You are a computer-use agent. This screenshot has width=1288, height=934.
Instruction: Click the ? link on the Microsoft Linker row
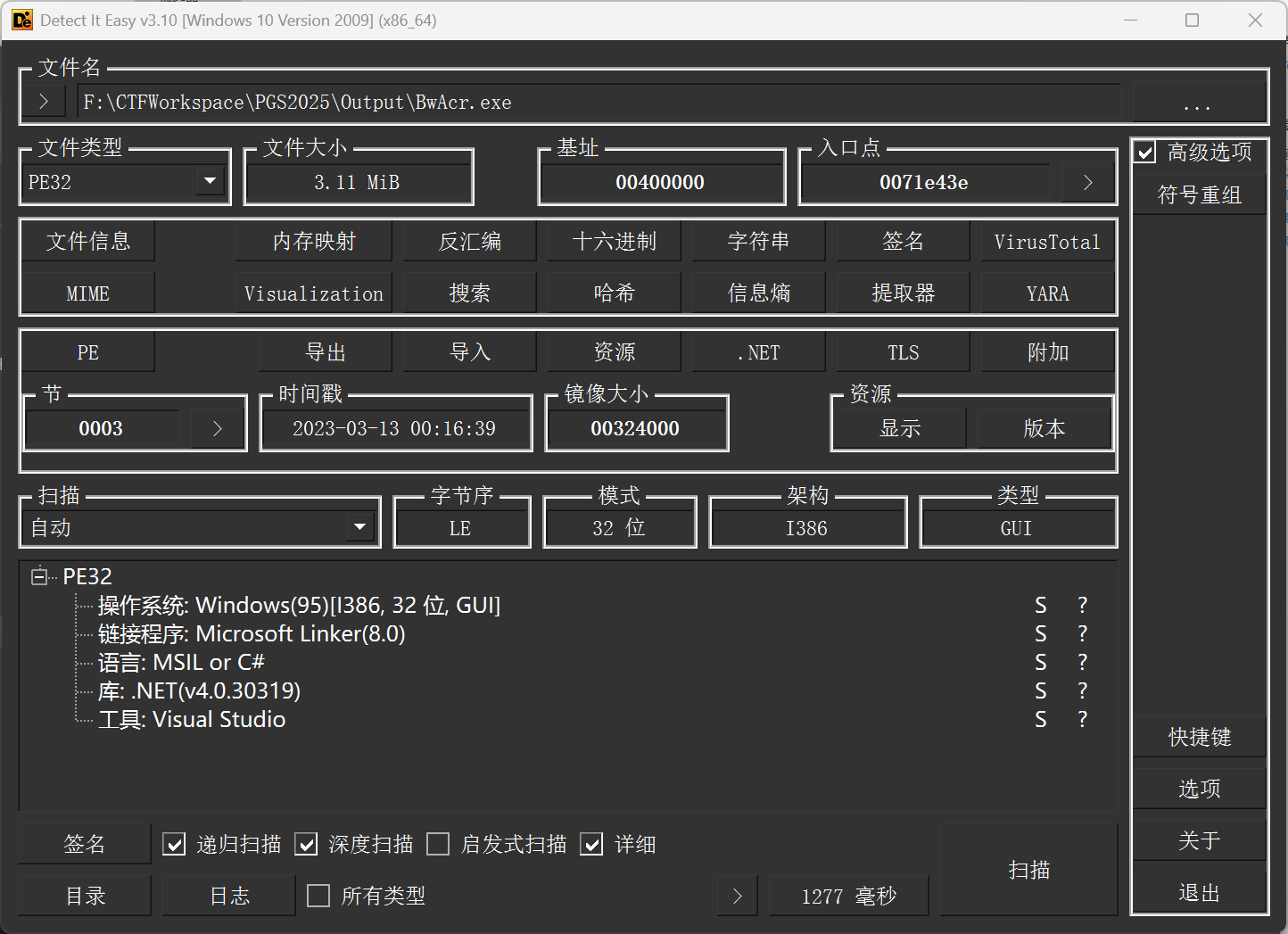coord(1082,633)
